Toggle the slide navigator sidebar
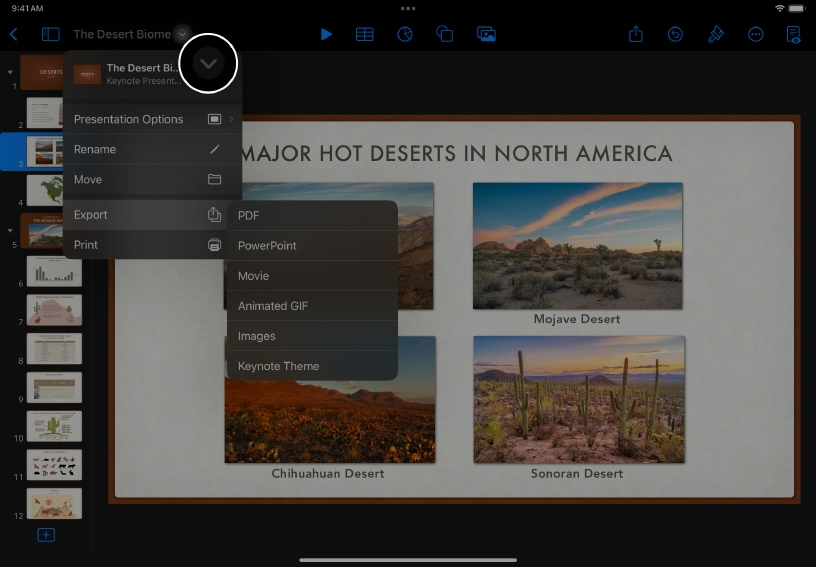The image size is (816, 567). click(50, 34)
